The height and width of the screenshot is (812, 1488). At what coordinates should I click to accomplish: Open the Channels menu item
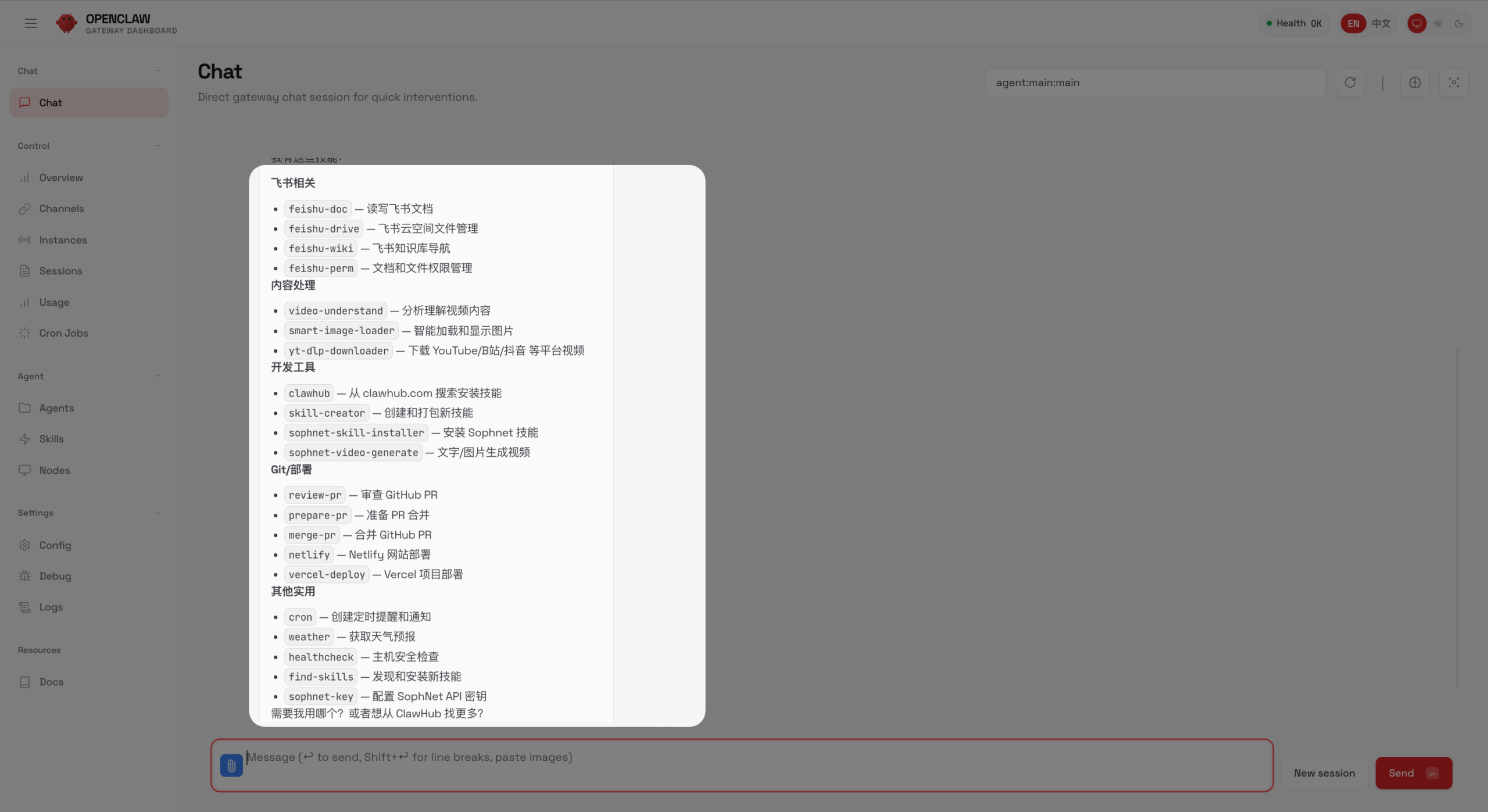point(61,209)
